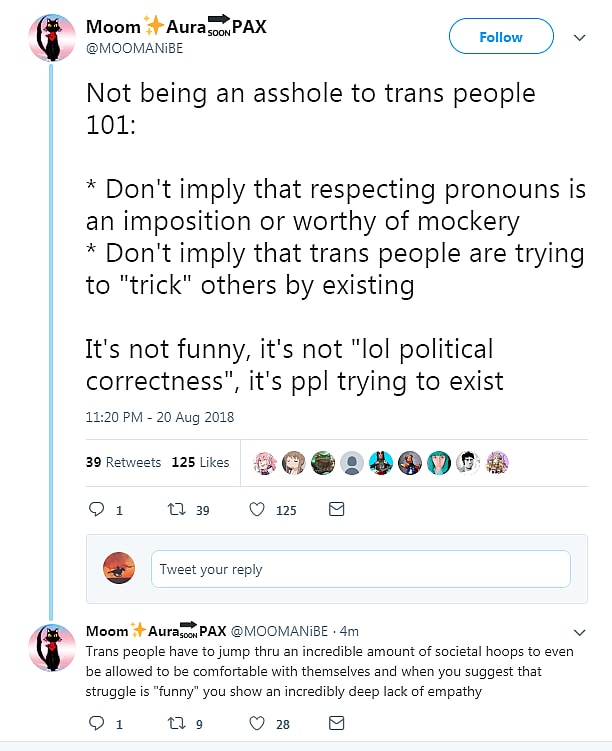The width and height of the screenshot is (612, 751).
Task: Like the main tweet with 125 likes
Action: tap(256, 509)
